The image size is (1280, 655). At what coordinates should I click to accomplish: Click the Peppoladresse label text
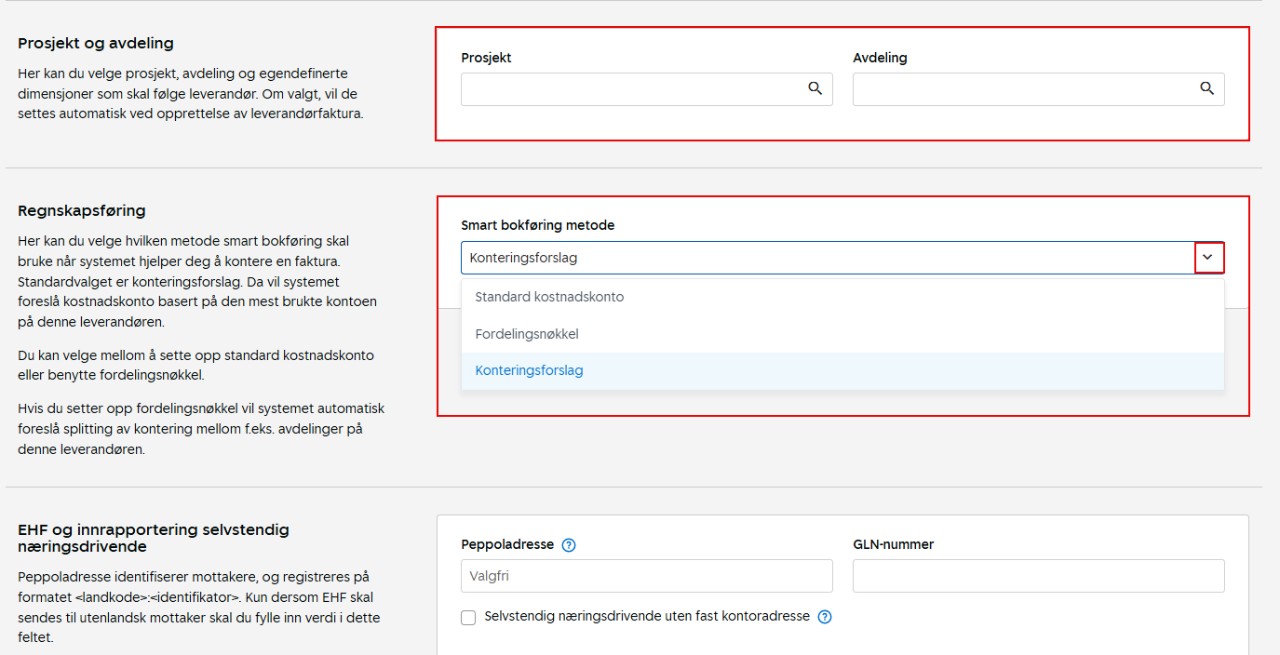[x=507, y=545]
